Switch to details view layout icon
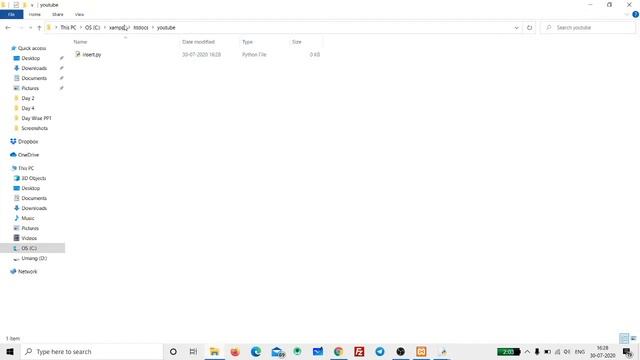 pyautogui.click(x=624, y=338)
